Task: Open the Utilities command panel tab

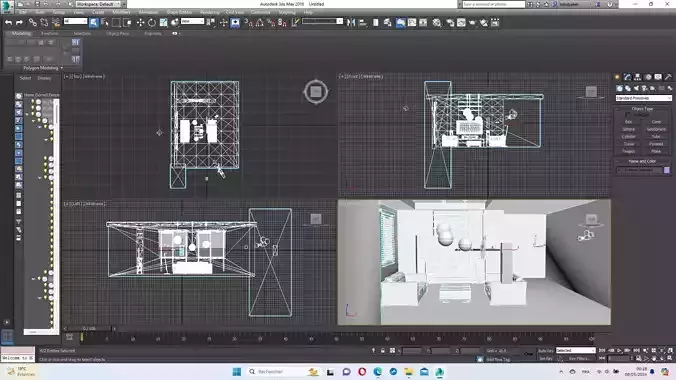Action: click(668, 77)
